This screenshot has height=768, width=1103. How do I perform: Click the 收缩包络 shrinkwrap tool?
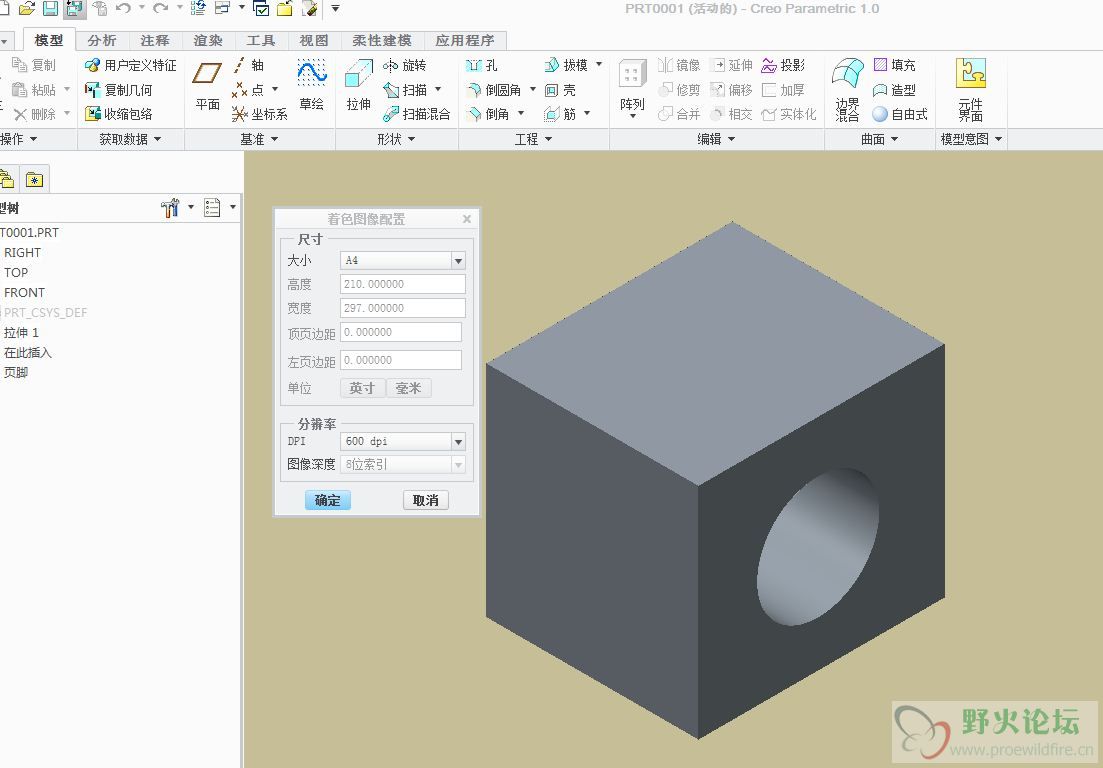point(118,114)
